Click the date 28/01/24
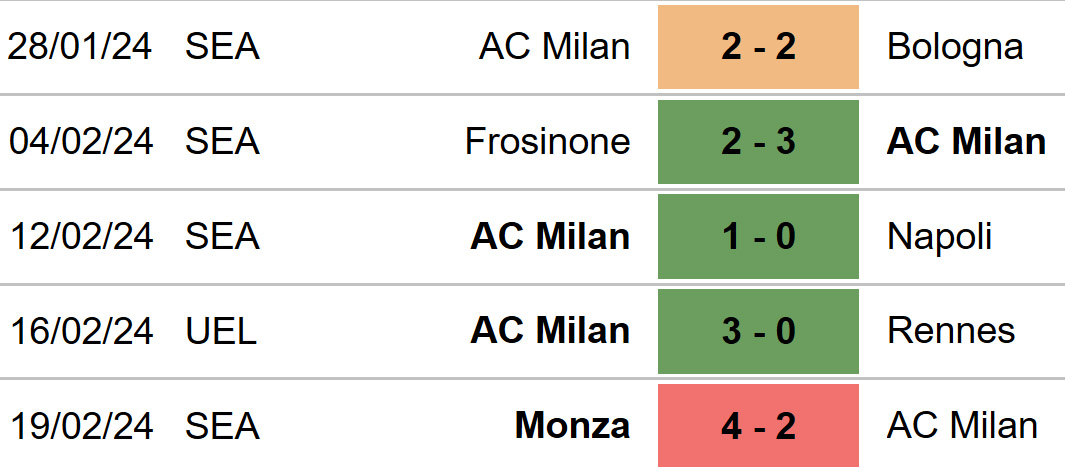This screenshot has height=467, width=1065. 79,48
